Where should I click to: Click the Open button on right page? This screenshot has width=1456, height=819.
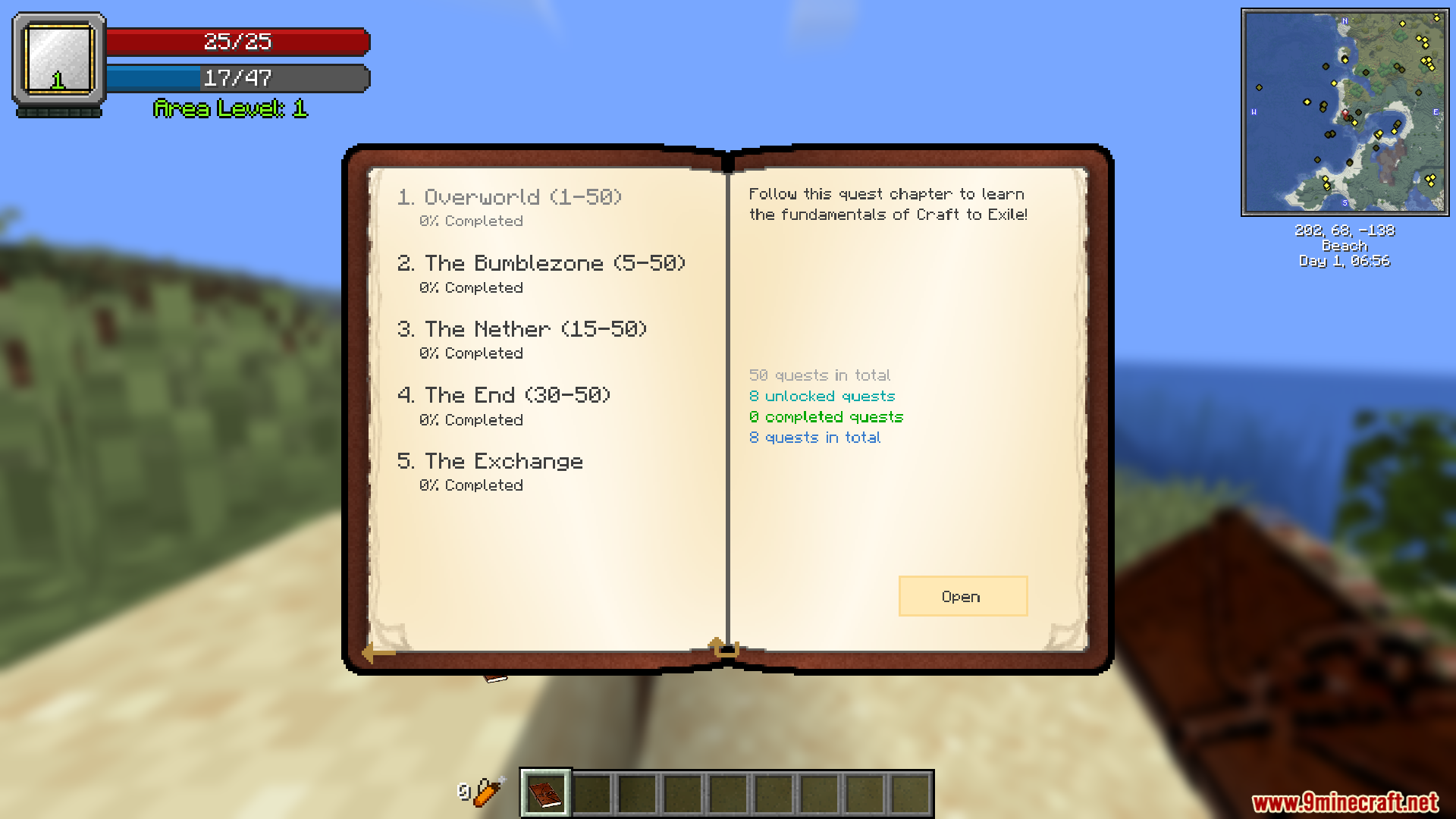(960, 596)
